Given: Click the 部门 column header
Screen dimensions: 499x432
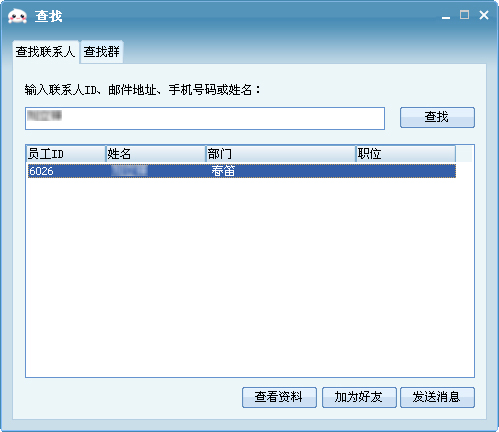Looking at the screenshot, I should [x=281, y=154].
